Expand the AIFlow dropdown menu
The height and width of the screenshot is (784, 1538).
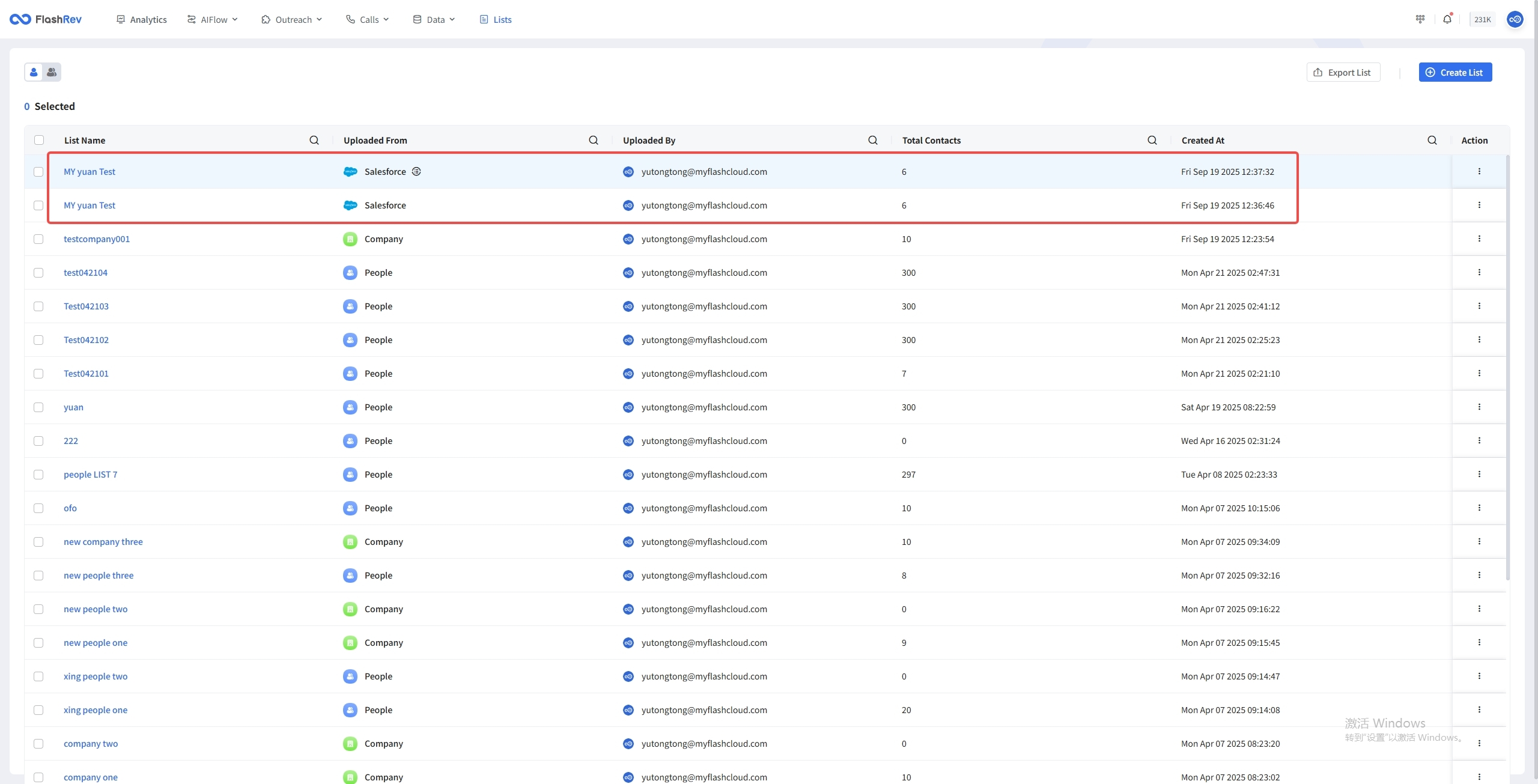(x=213, y=19)
